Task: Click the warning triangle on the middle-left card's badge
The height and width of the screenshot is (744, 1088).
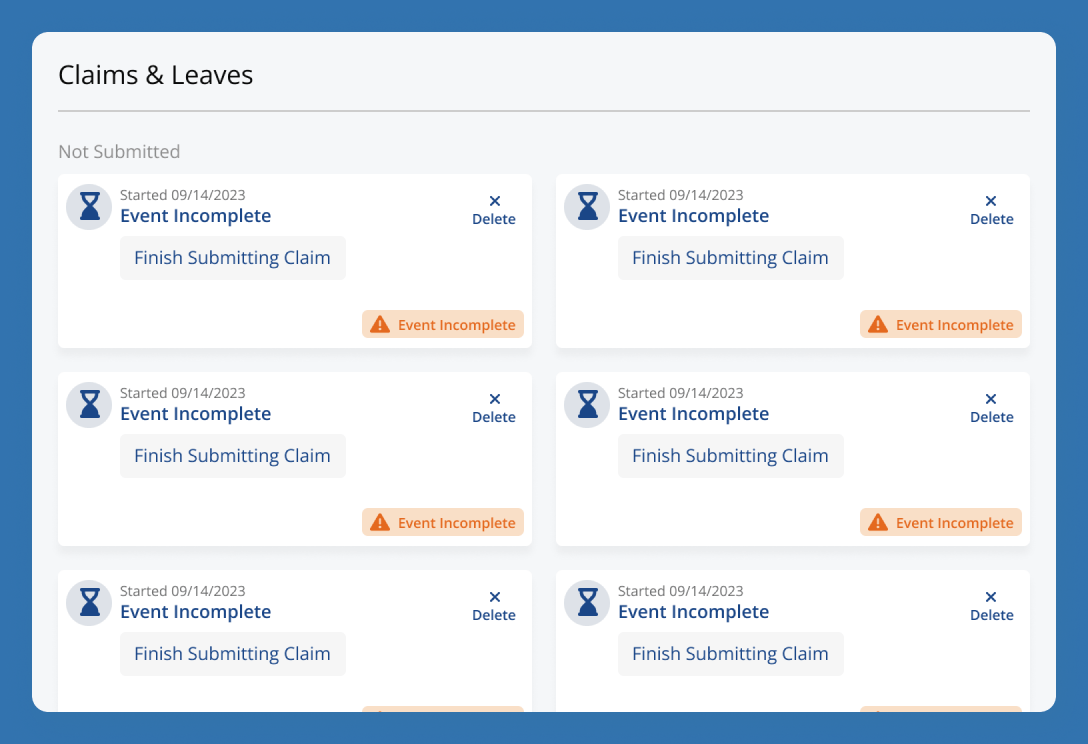Action: pos(380,522)
